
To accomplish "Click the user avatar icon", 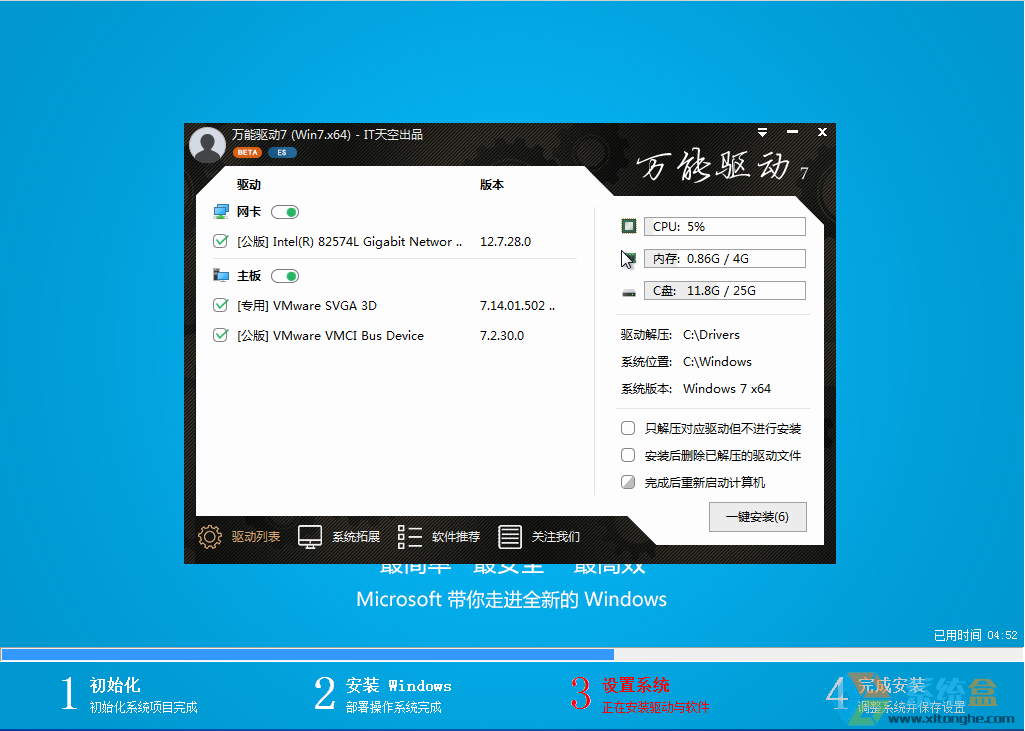I will (x=207, y=144).
